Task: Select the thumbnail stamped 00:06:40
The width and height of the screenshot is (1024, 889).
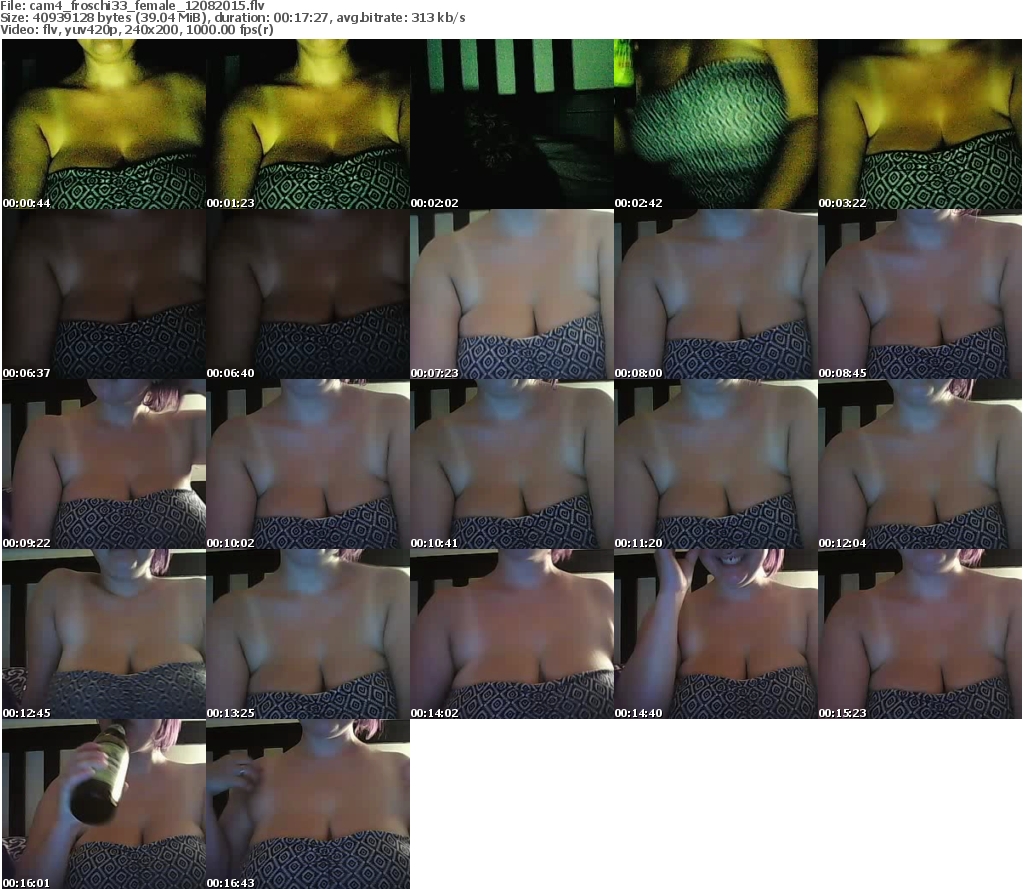Action: click(x=308, y=294)
